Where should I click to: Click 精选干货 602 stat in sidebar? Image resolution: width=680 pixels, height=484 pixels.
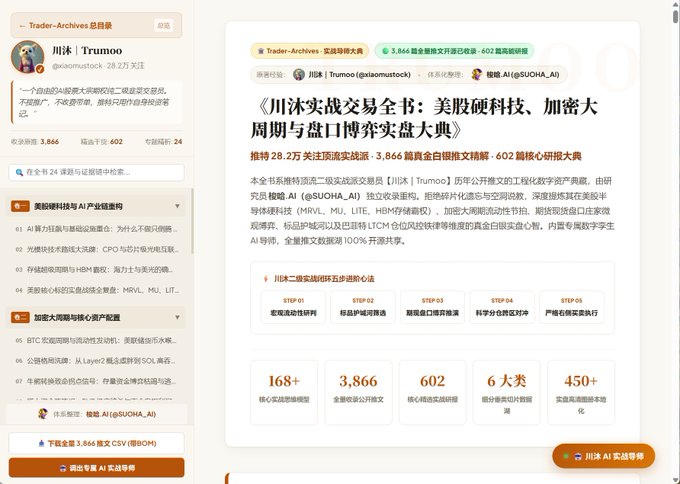[x=101, y=141]
